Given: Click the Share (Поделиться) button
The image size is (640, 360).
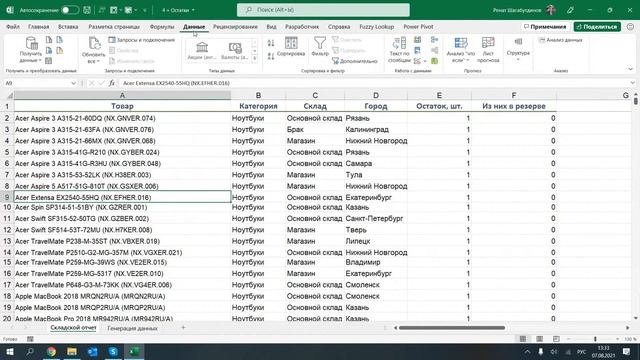Looking at the screenshot, I should (597, 27).
